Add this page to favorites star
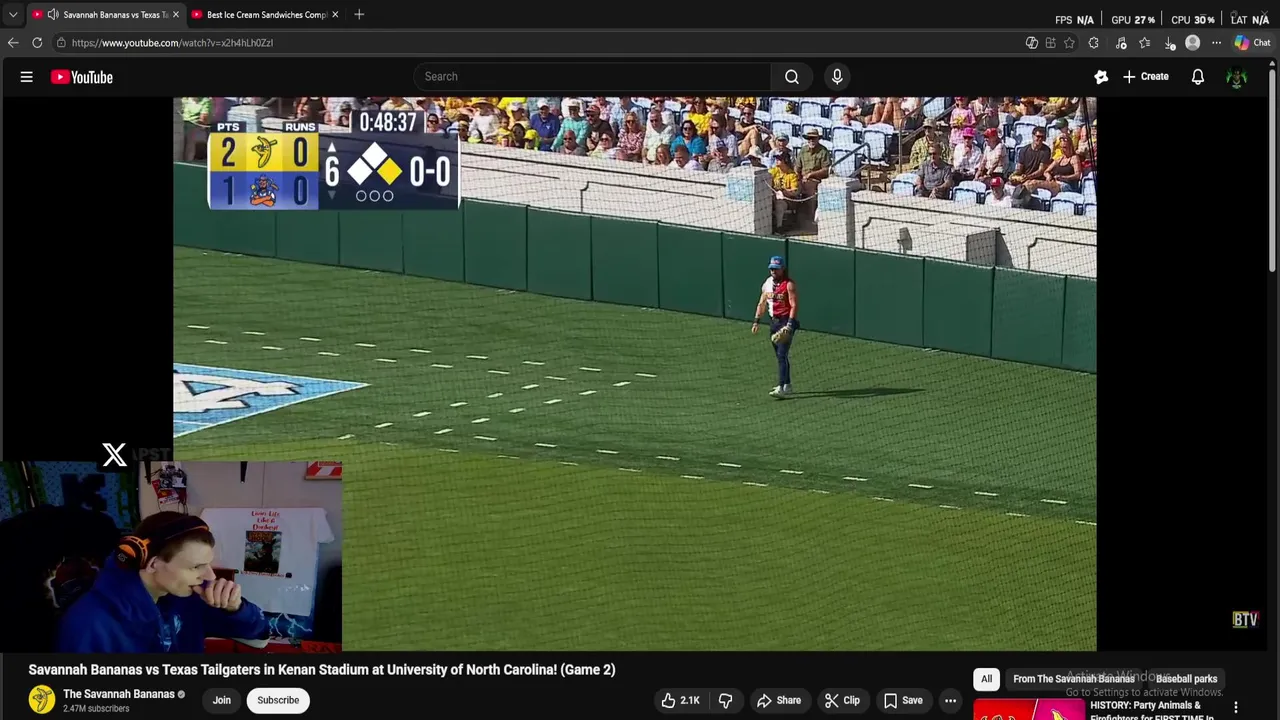The height and width of the screenshot is (720, 1280). pos(1069,43)
